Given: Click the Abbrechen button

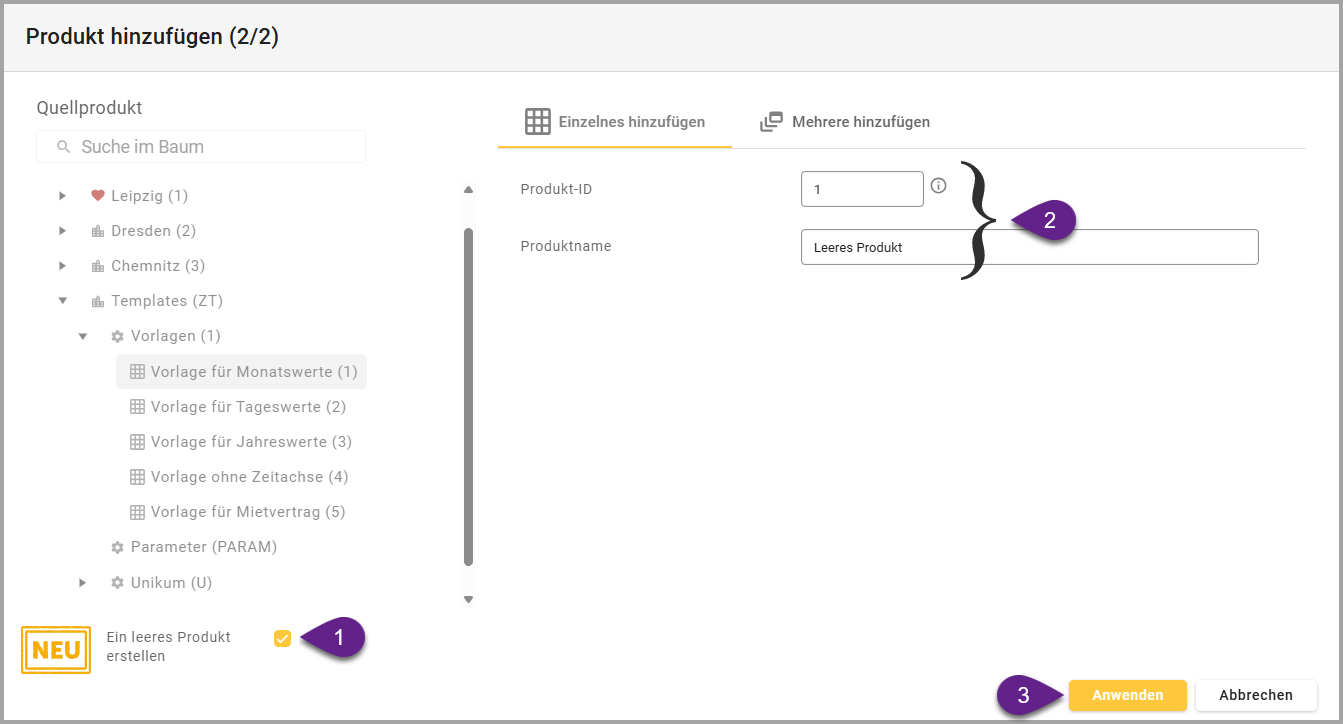Looking at the screenshot, I should [x=1256, y=695].
